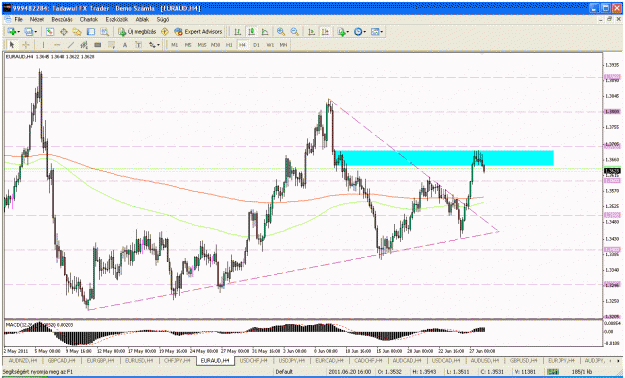Switch chart to bar chart mode
Image resolution: width=625 pixels, height=378 pixels.
(x=238, y=32)
